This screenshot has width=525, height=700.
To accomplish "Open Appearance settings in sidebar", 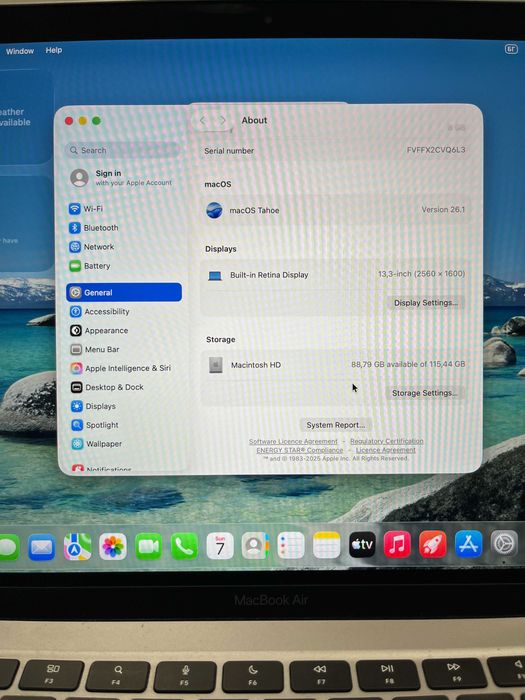I will 99,331.
